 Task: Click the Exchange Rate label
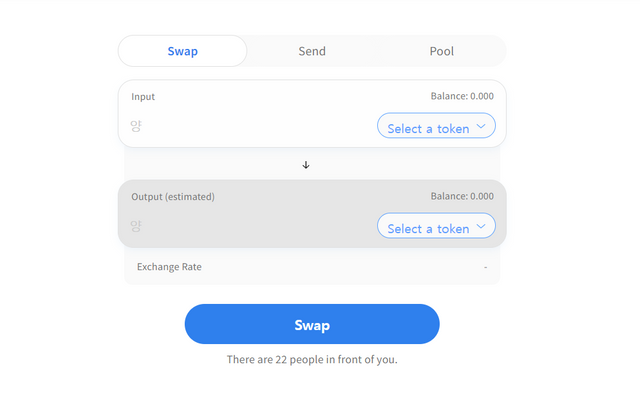click(169, 267)
